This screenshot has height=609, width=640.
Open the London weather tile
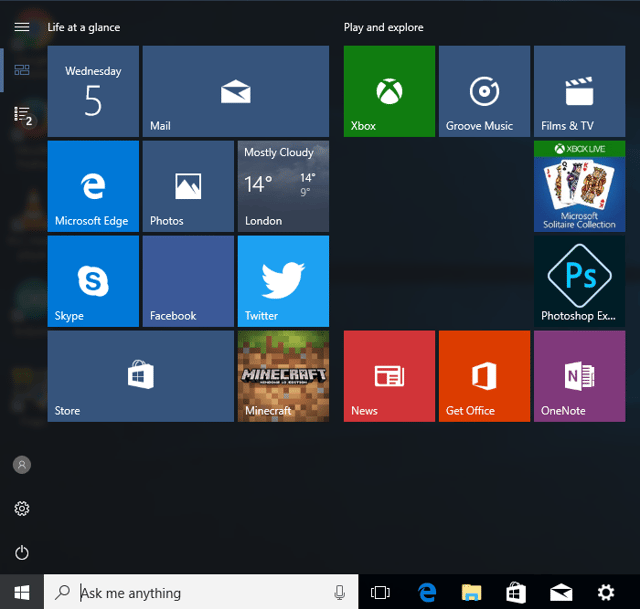(x=283, y=187)
